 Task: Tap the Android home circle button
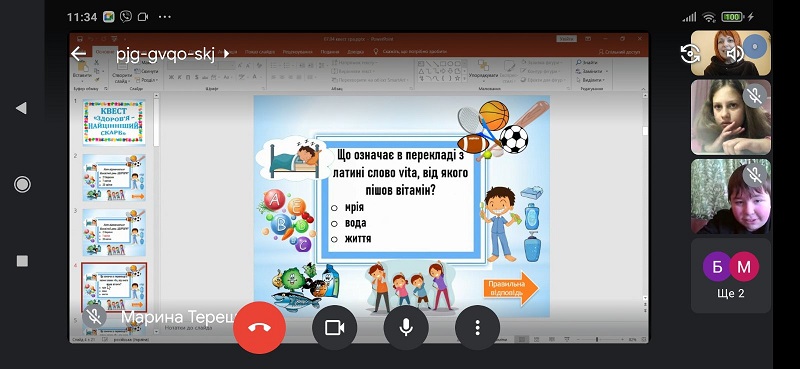coord(22,184)
